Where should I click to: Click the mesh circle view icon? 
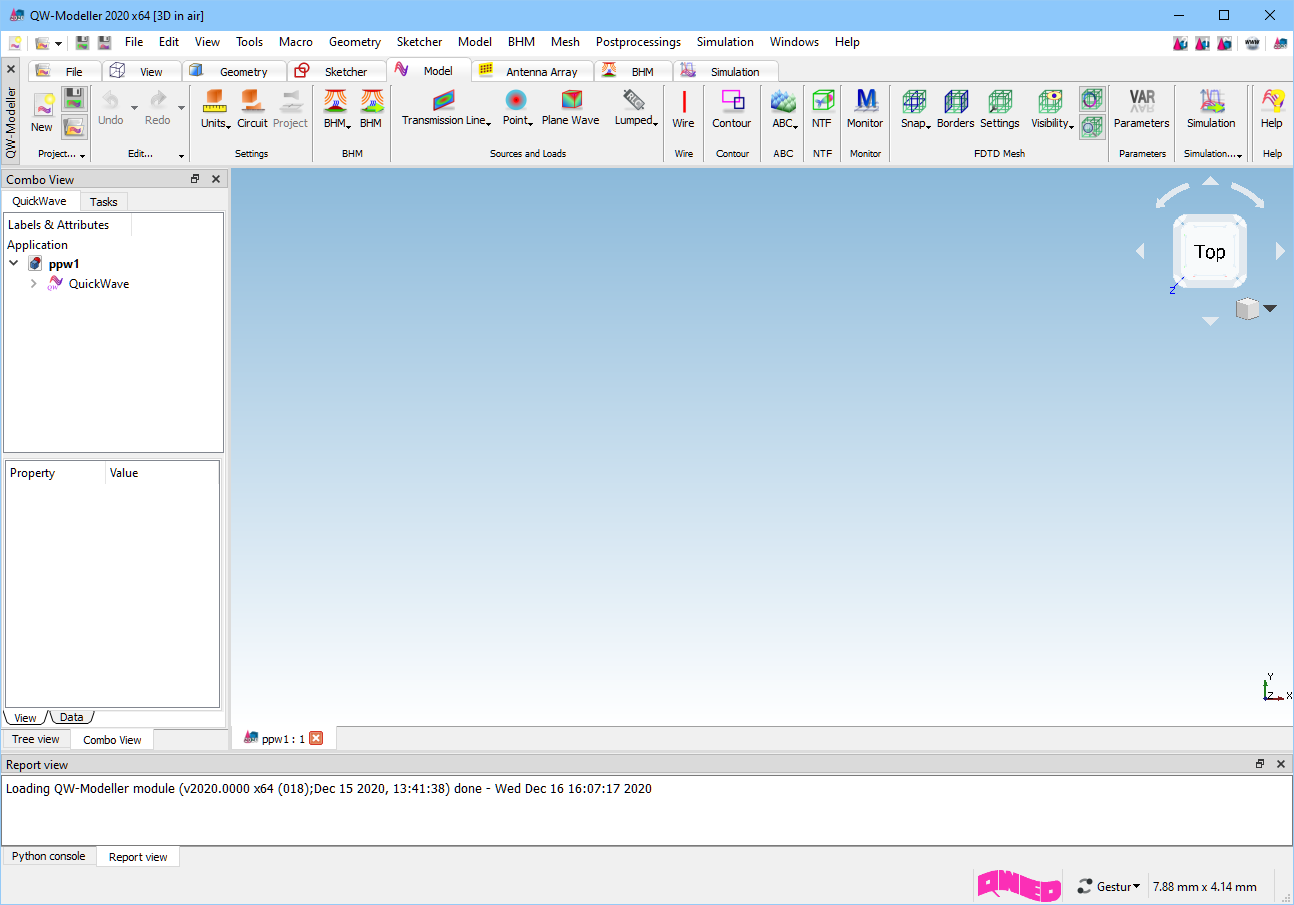pos(1092,99)
